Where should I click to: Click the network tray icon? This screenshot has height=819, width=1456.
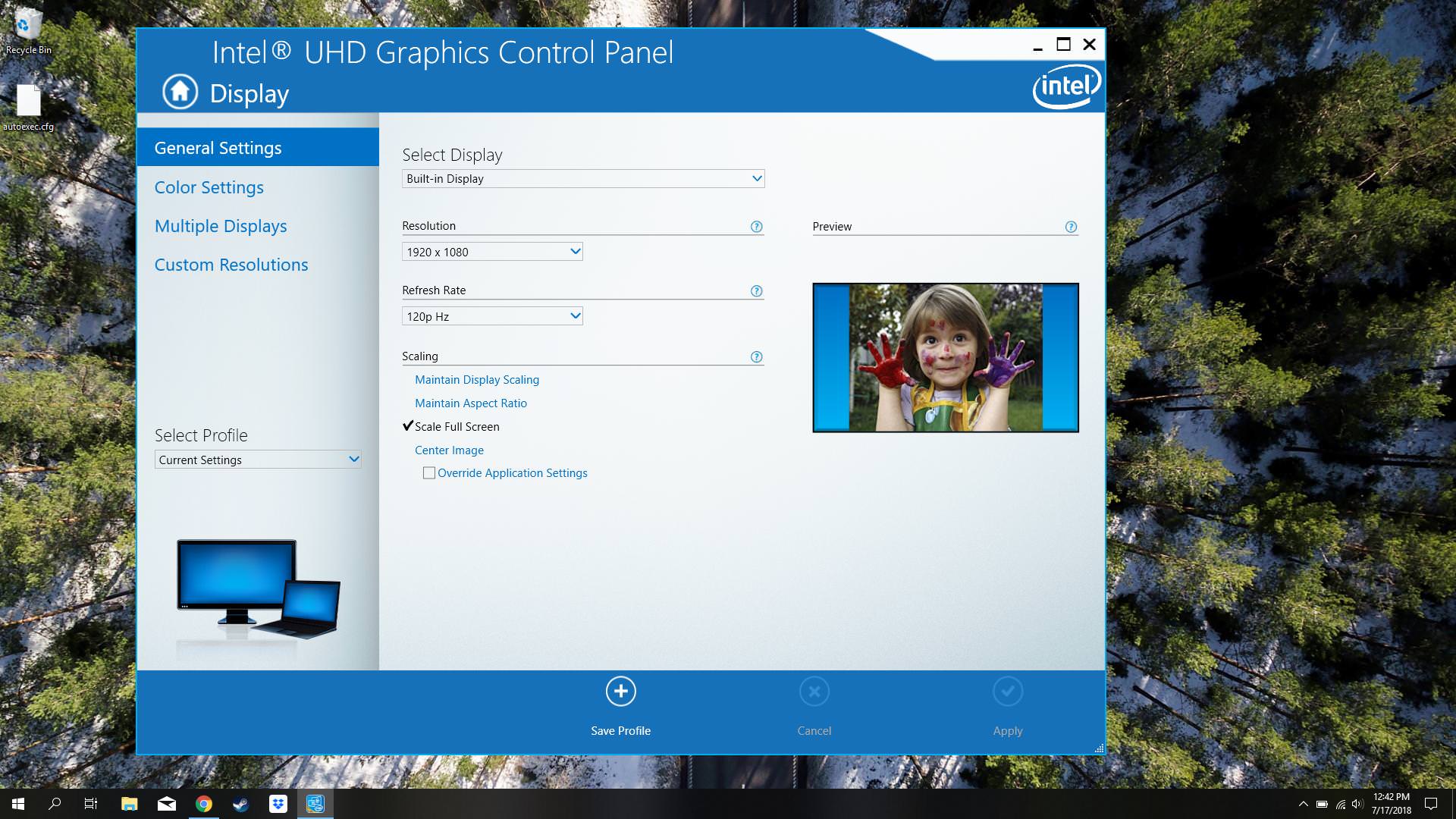point(1340,804)
